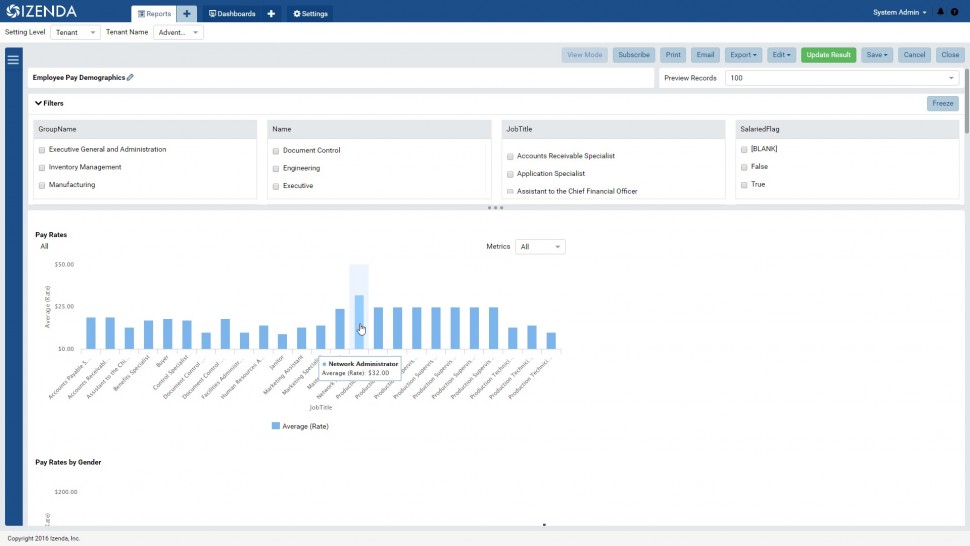Check [BLANK] SalariedFlag option

pyautogui.click(x=744, y=149)
